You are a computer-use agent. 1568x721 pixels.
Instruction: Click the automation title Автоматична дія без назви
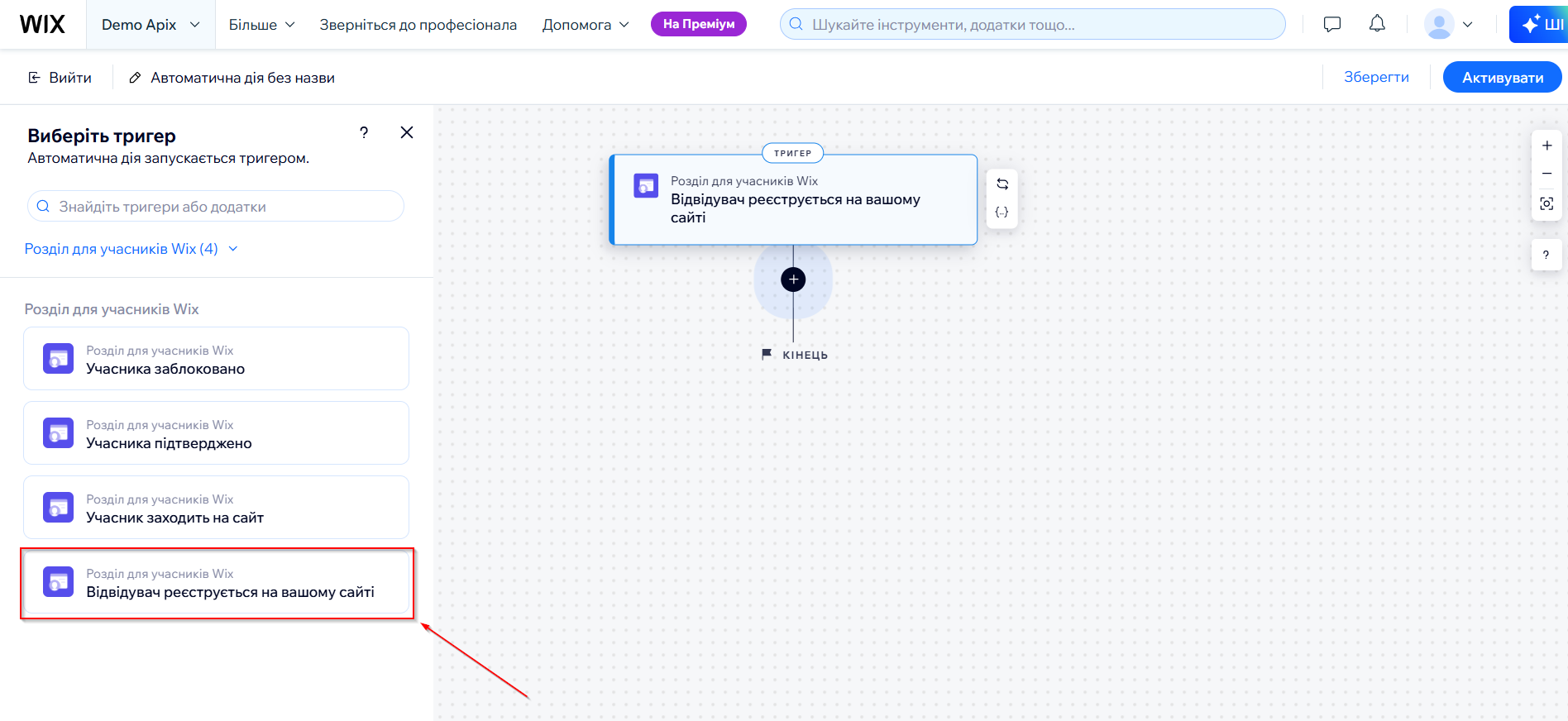[242, 78]
